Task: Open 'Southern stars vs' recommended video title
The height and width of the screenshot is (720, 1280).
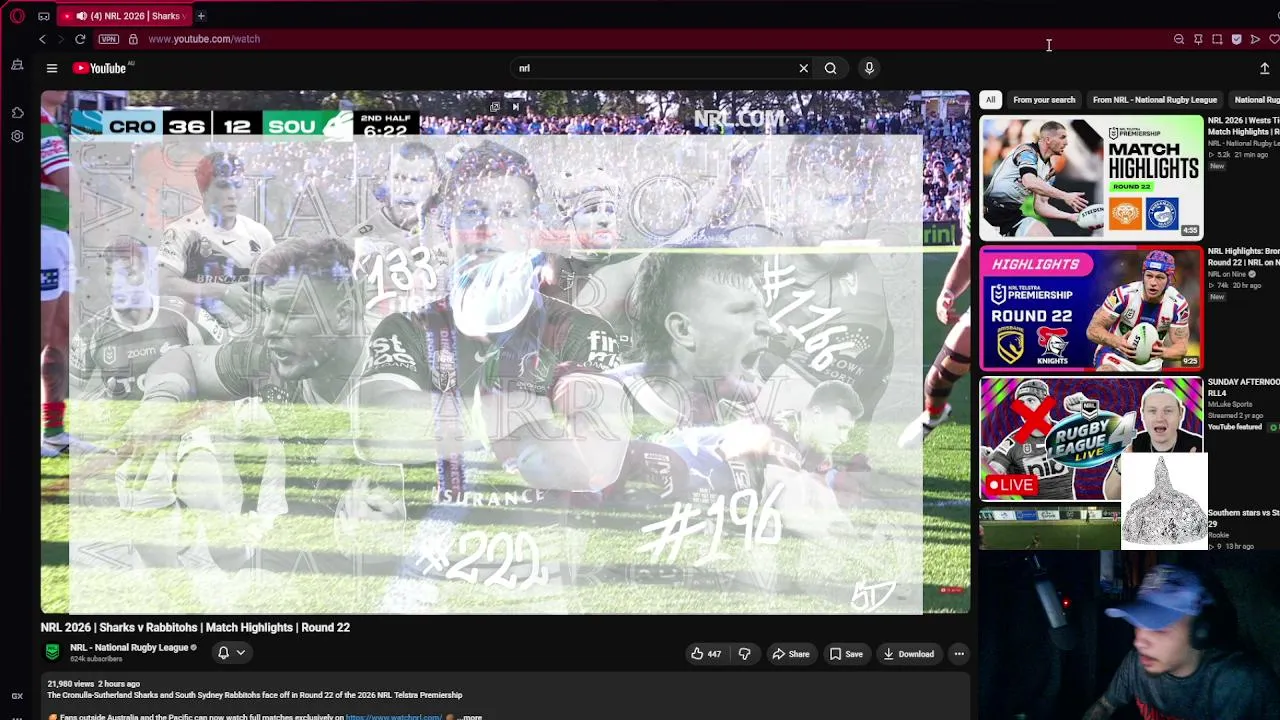Action: [x=1243, y=517]
